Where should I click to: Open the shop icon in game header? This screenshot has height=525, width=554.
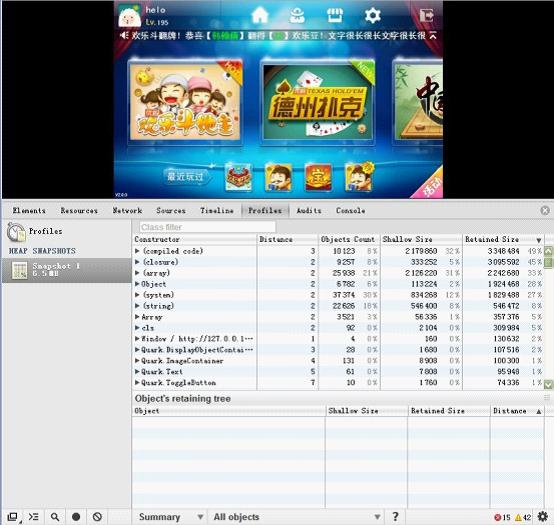tap(335, 15)
